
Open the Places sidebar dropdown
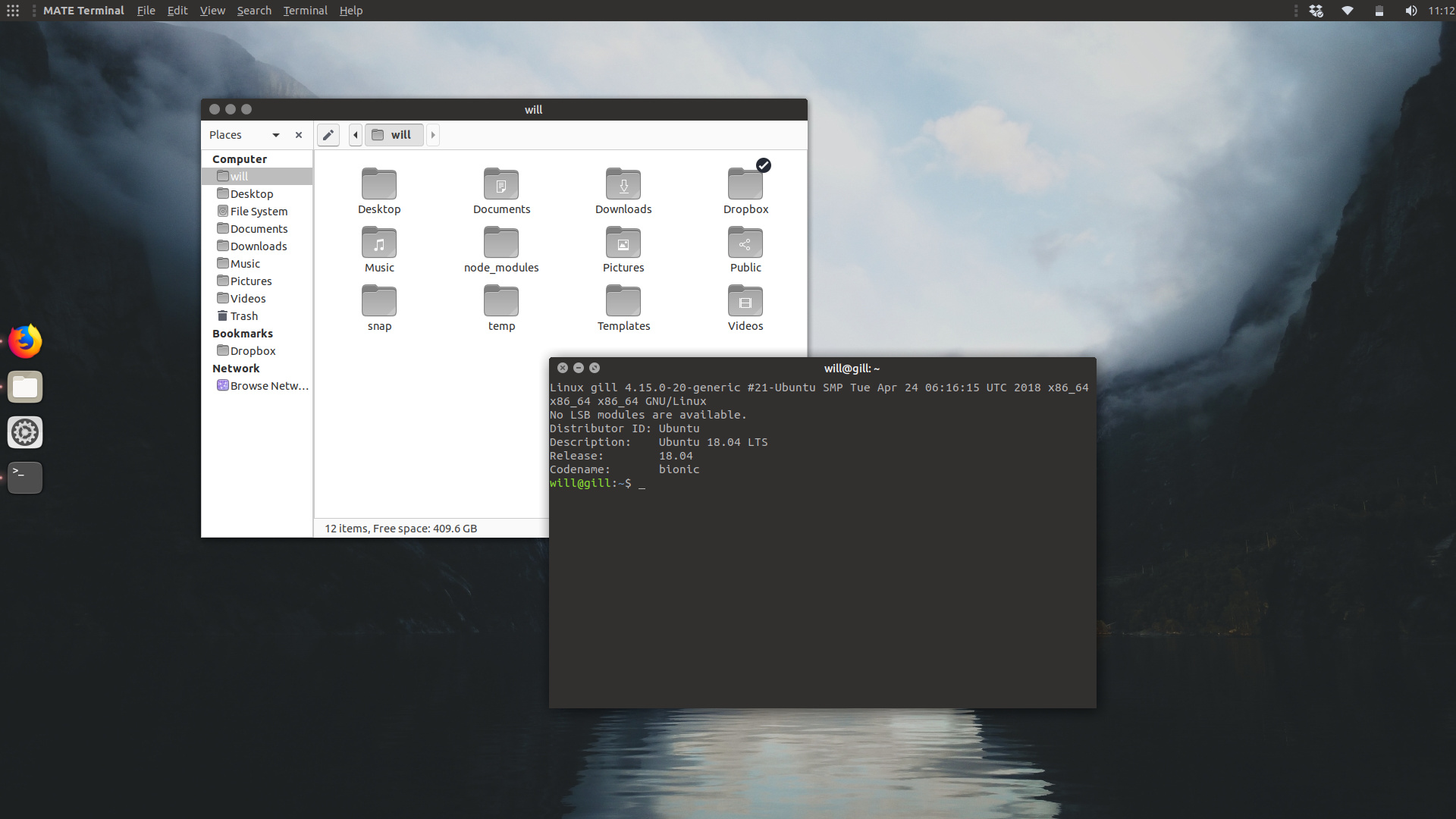point(276,135)
